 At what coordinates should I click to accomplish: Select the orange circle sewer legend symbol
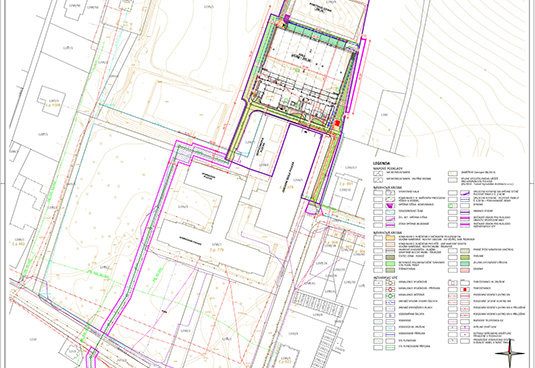[390, 283]
